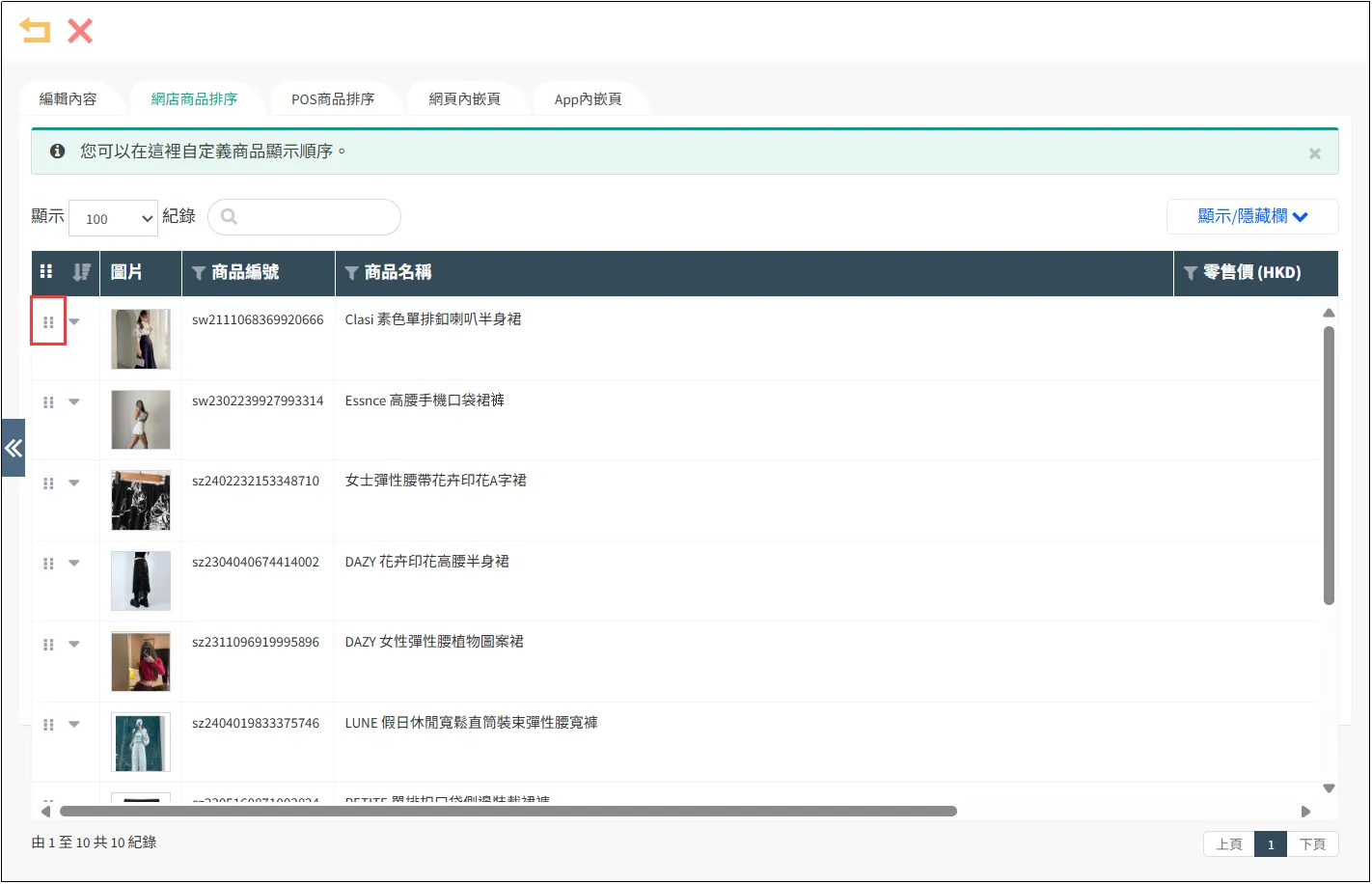
Task: Expand row arrow for Essnce 高腰手機口袋裙褲
Action: [74, 402]
